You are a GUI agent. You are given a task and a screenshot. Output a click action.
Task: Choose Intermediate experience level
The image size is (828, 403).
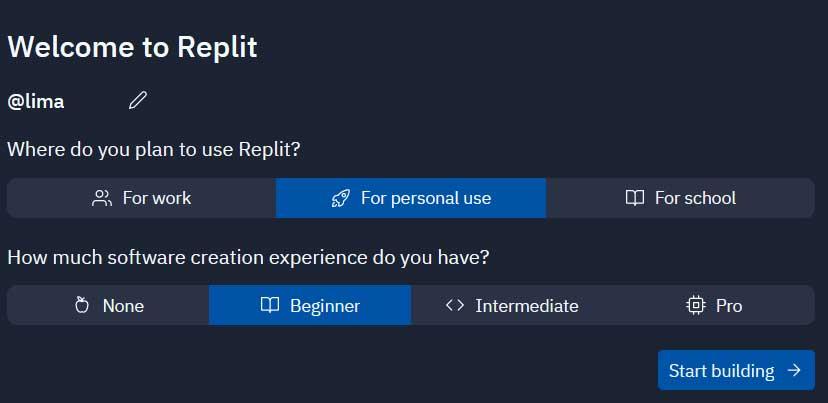(x=512, y=305)
